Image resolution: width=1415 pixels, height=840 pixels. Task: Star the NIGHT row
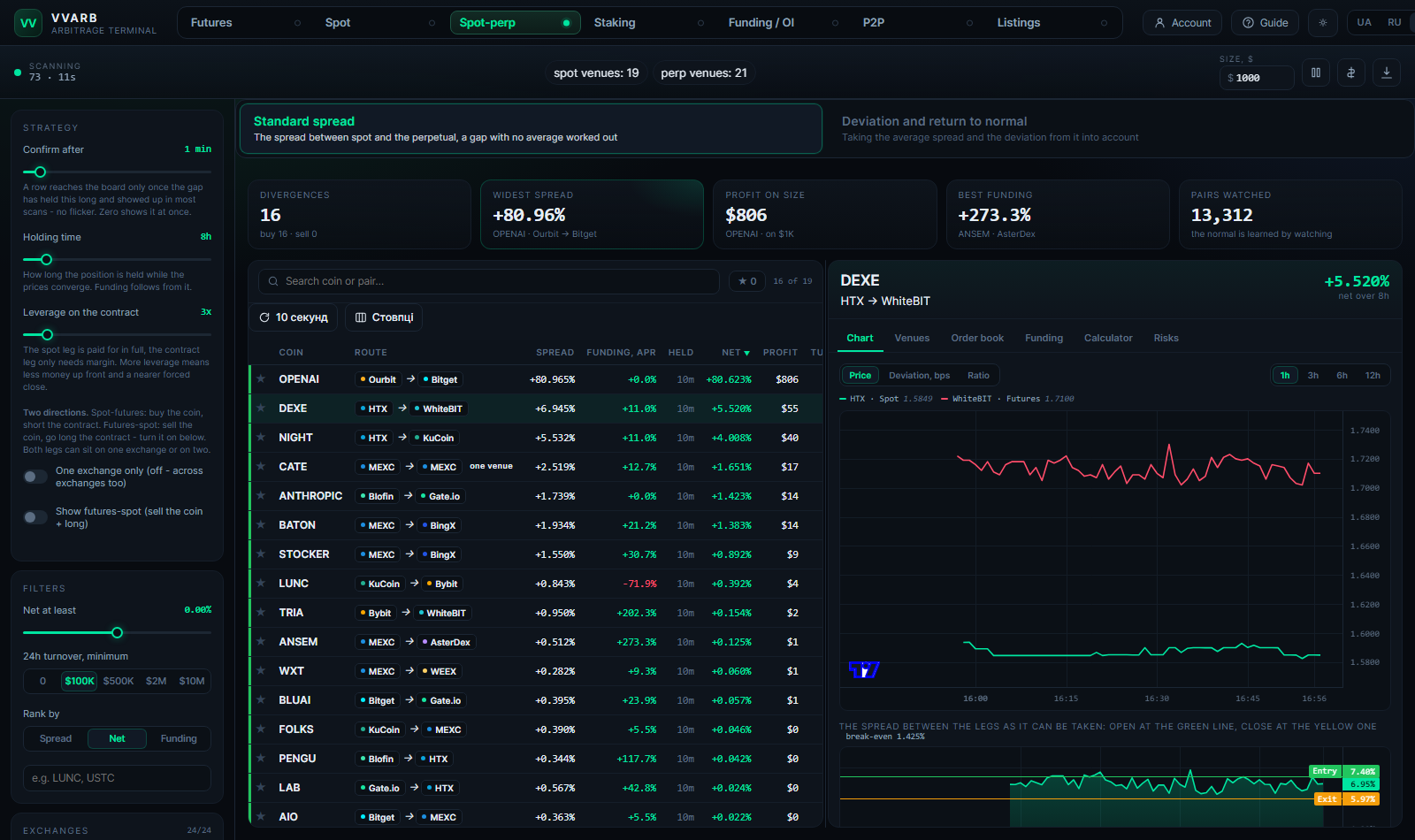261,437
